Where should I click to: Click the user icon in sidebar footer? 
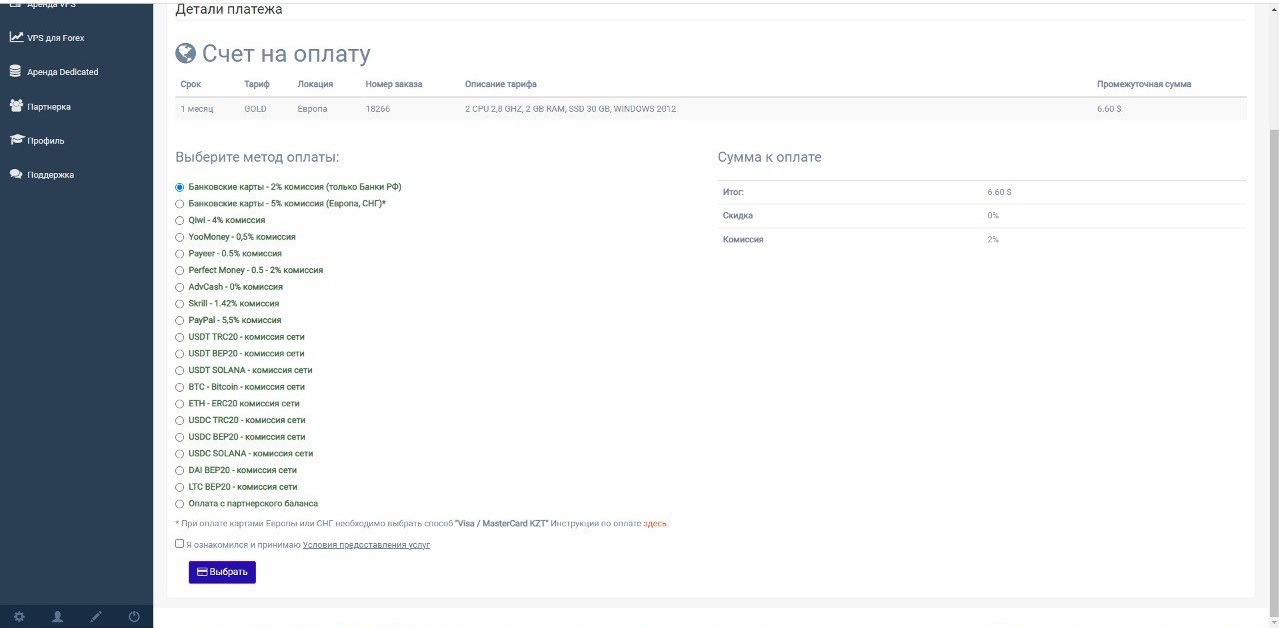(x=57, y=617)
